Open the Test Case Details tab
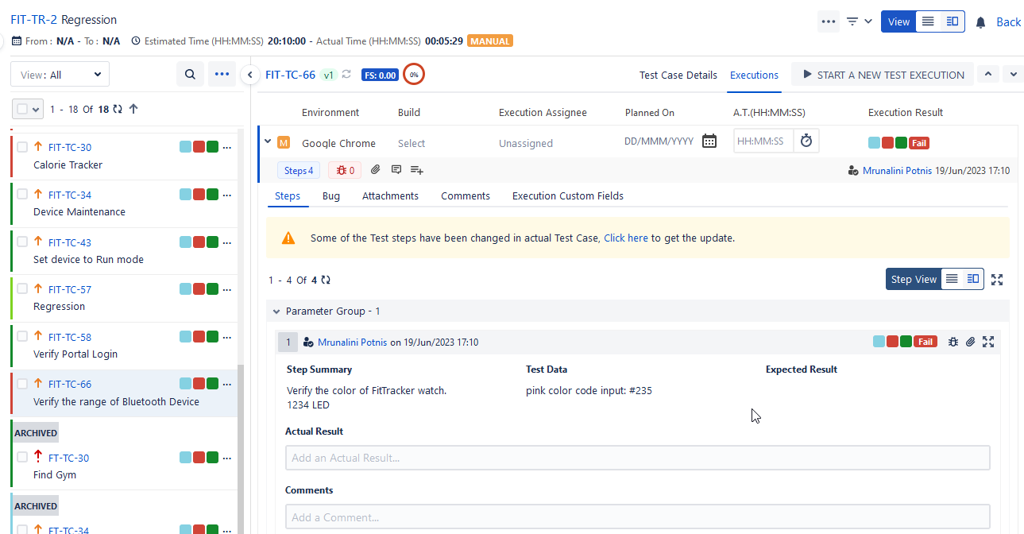The height and width of the screenshot is (534, 1024). click(x=678, y=75)
